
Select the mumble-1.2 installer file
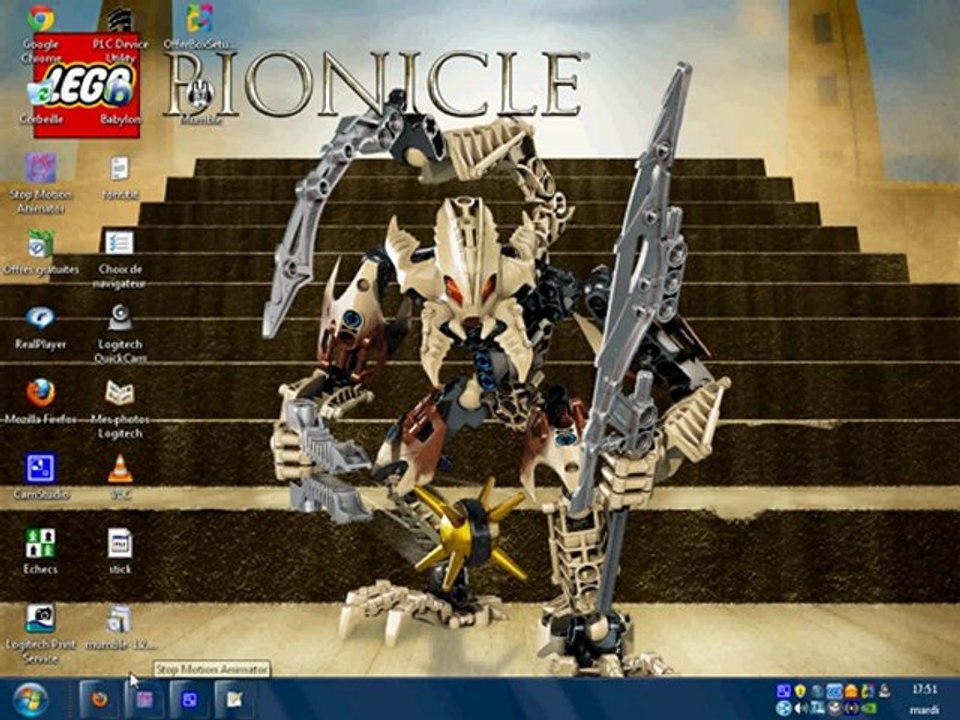[x=120, y=626]
